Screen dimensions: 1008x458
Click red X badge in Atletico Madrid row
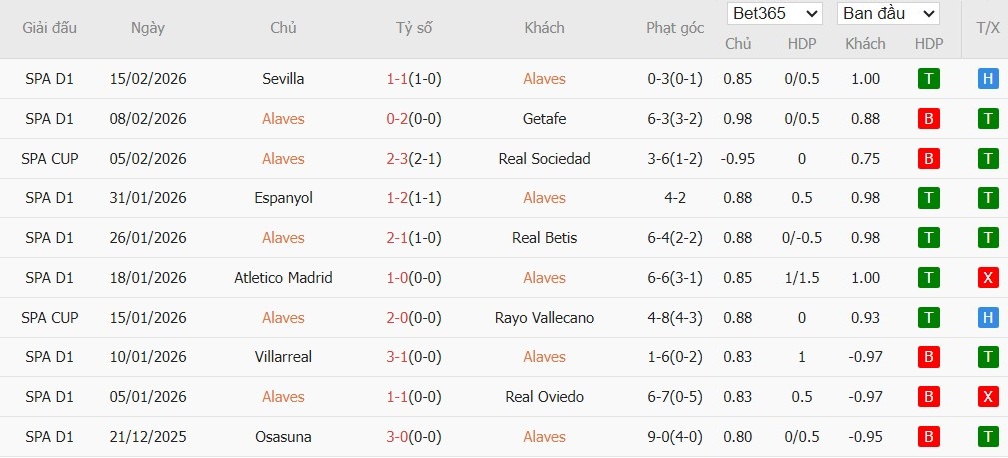click(988, 278)
